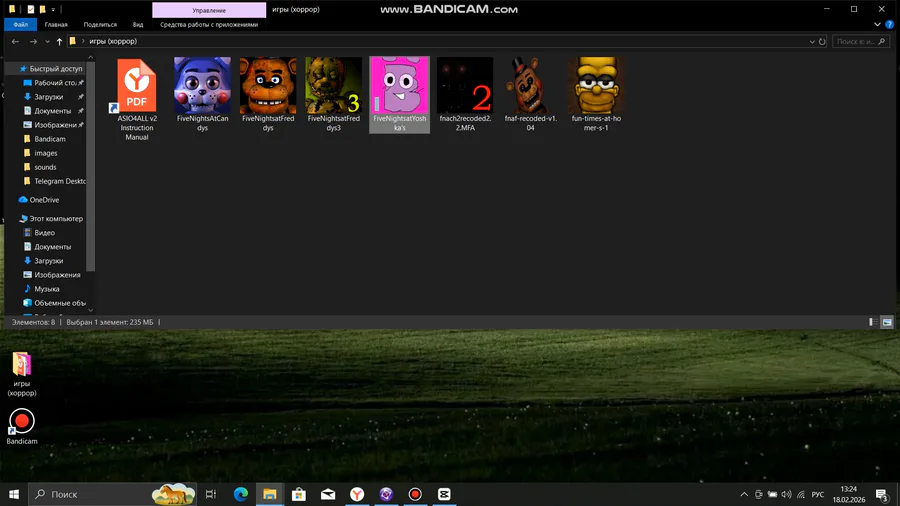Open the ASIO4ALL v2 Instruction Manual PDF
This screenshot has height=506, width=900.
(x=137, y=99)
